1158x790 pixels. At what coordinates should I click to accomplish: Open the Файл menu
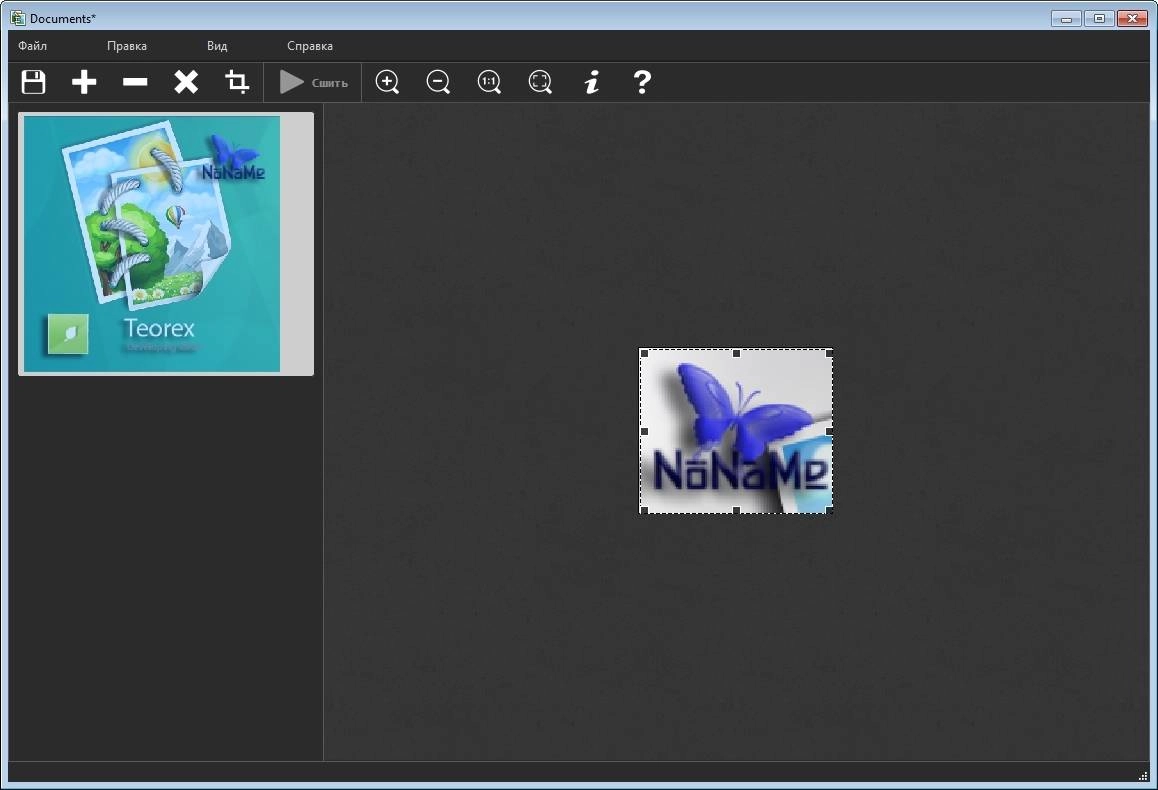(x=32, y=46)
